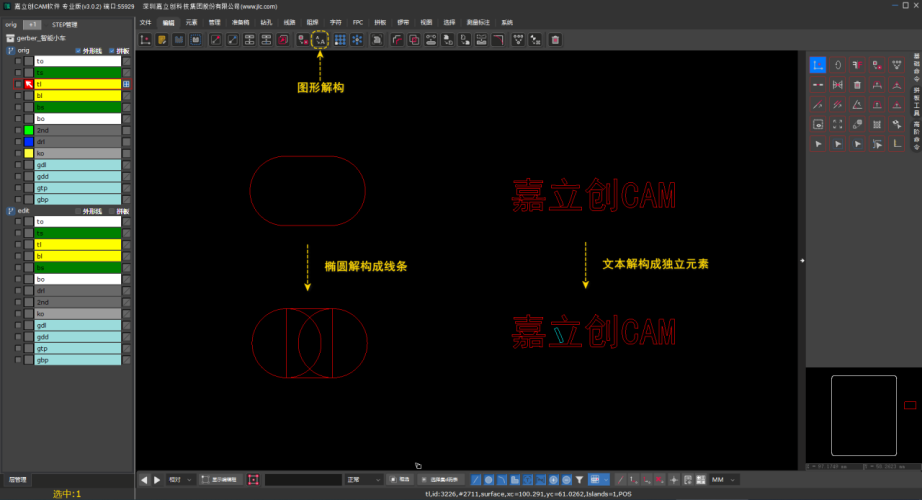The height and width of the screenshot is (500, 922).
Task: Open the 相对 dropdown in bottom bar
Action: [181, 480]
